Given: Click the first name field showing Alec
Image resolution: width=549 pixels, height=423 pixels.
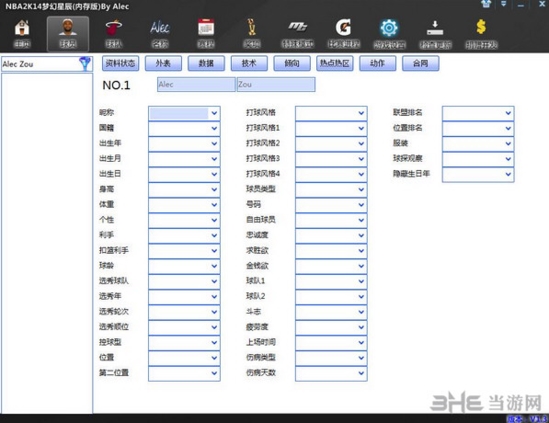Looking at the screenshot, I should (196, 84).
